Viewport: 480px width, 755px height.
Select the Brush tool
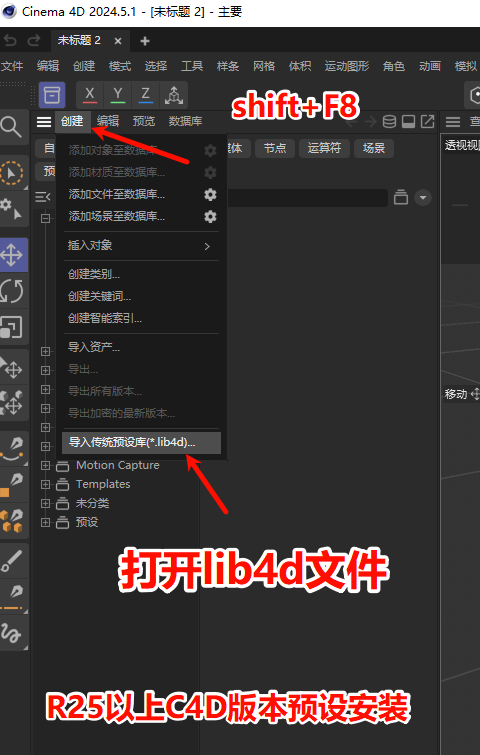point(12,560)
